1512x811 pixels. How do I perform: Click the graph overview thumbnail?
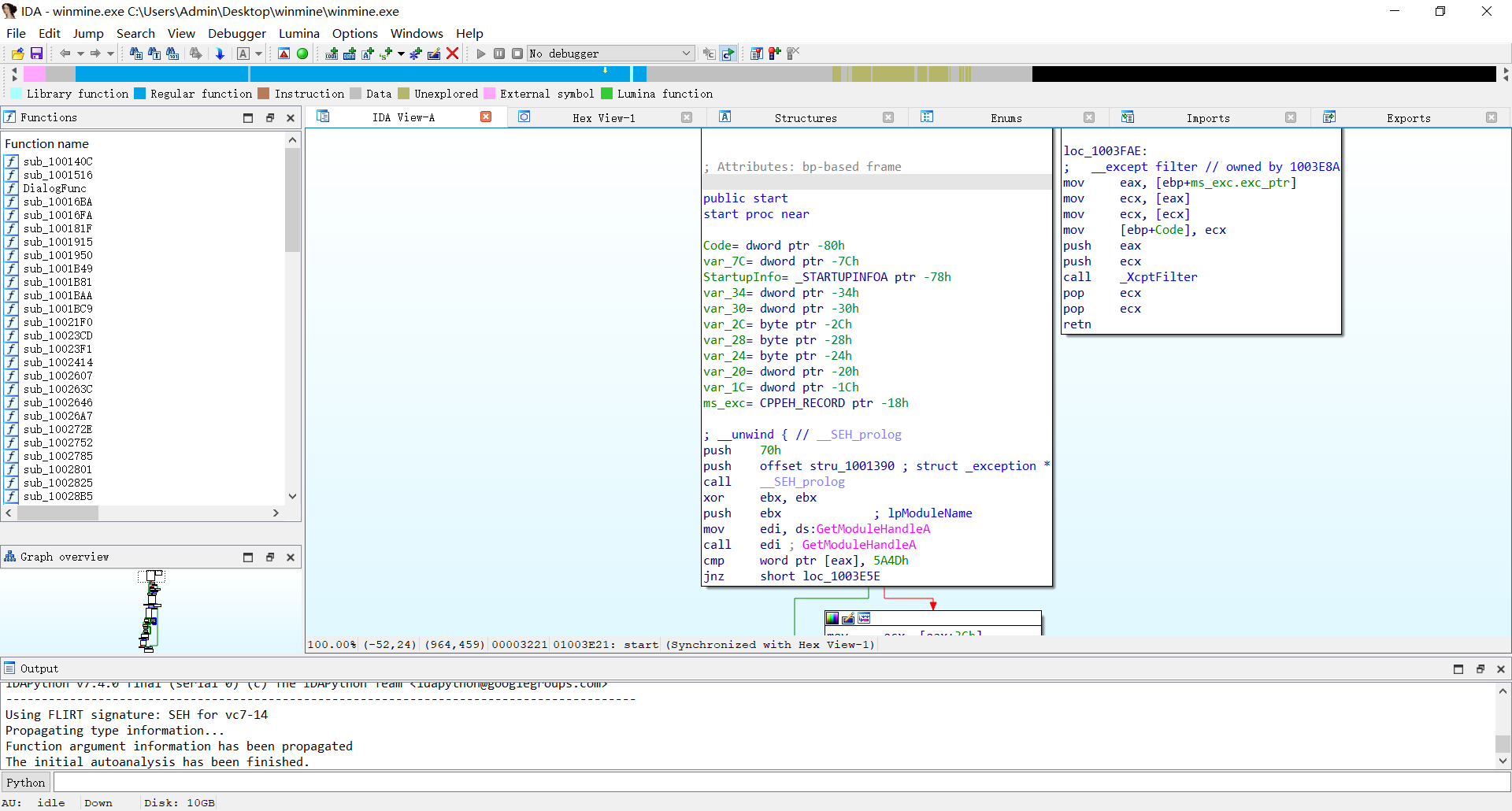click(x=151, y=611)
